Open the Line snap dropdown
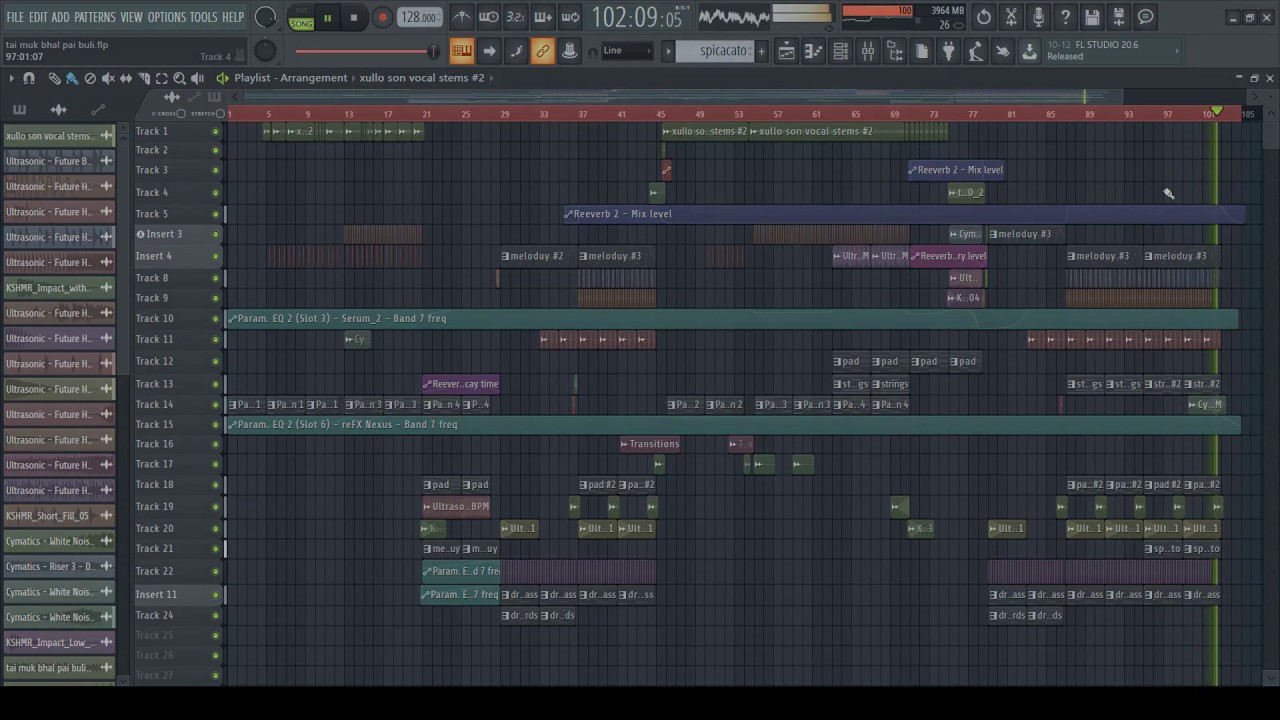Viewport: 1280px width, 720px height. [x=628, y=51]
